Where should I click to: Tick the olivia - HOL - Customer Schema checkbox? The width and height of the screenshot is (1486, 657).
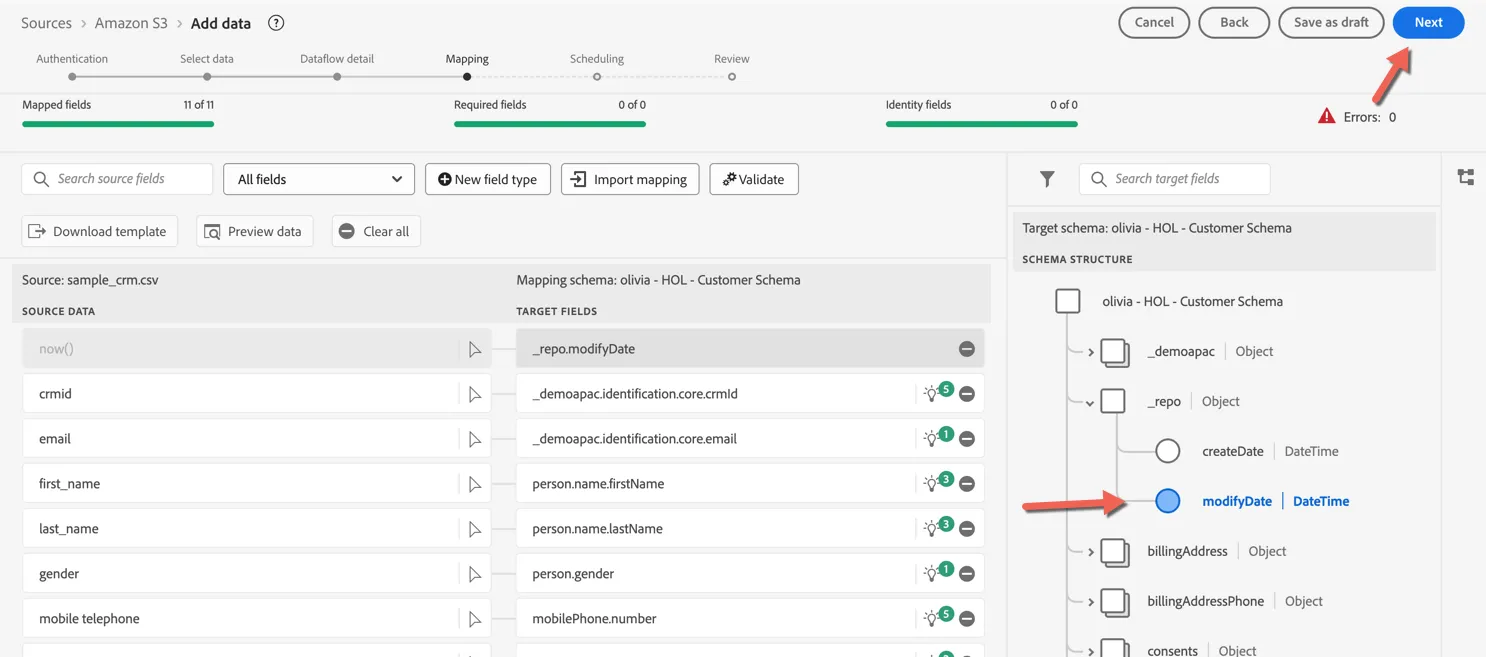coord(1068,301)
